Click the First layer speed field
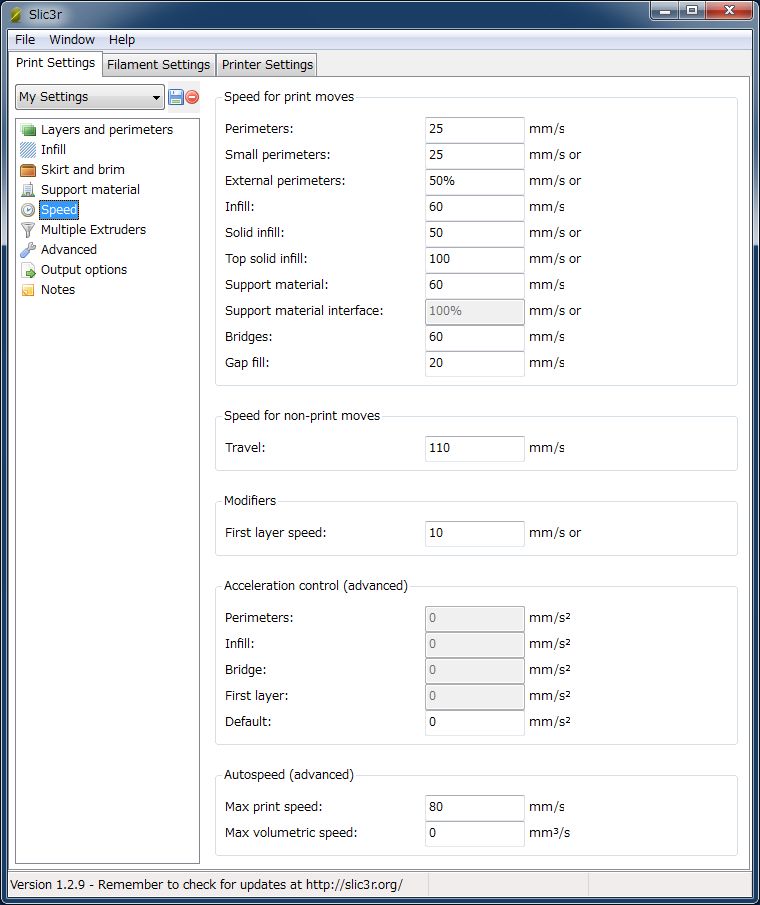 pyautogui.click(x=474, y=533)
